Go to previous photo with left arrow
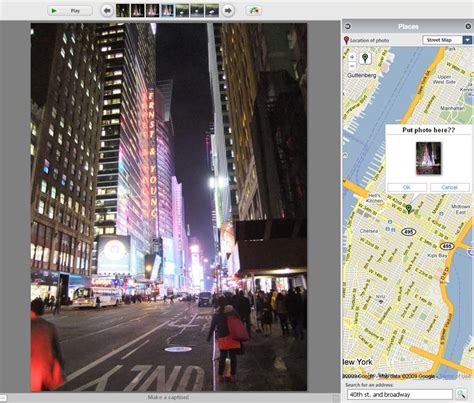 107,11
